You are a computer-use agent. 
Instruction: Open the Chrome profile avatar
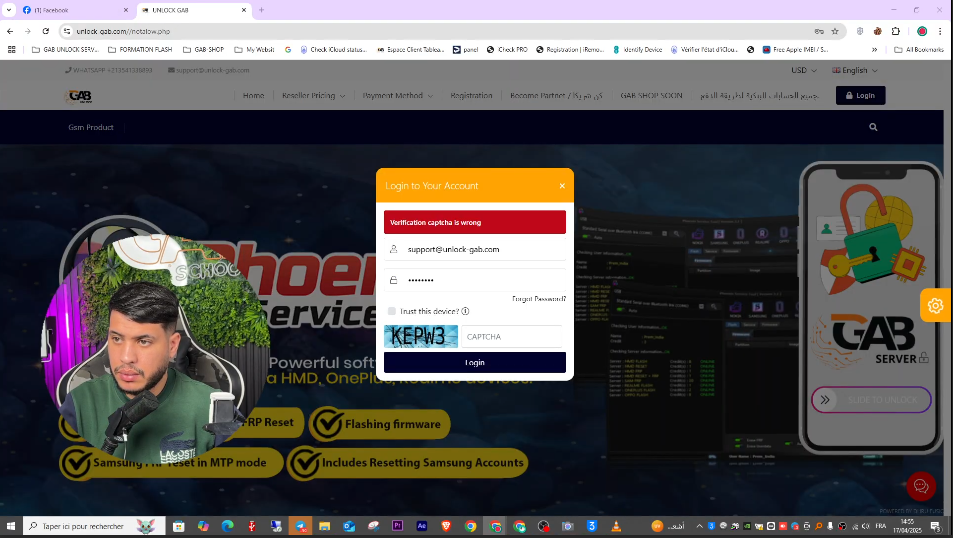coord(922,31)
